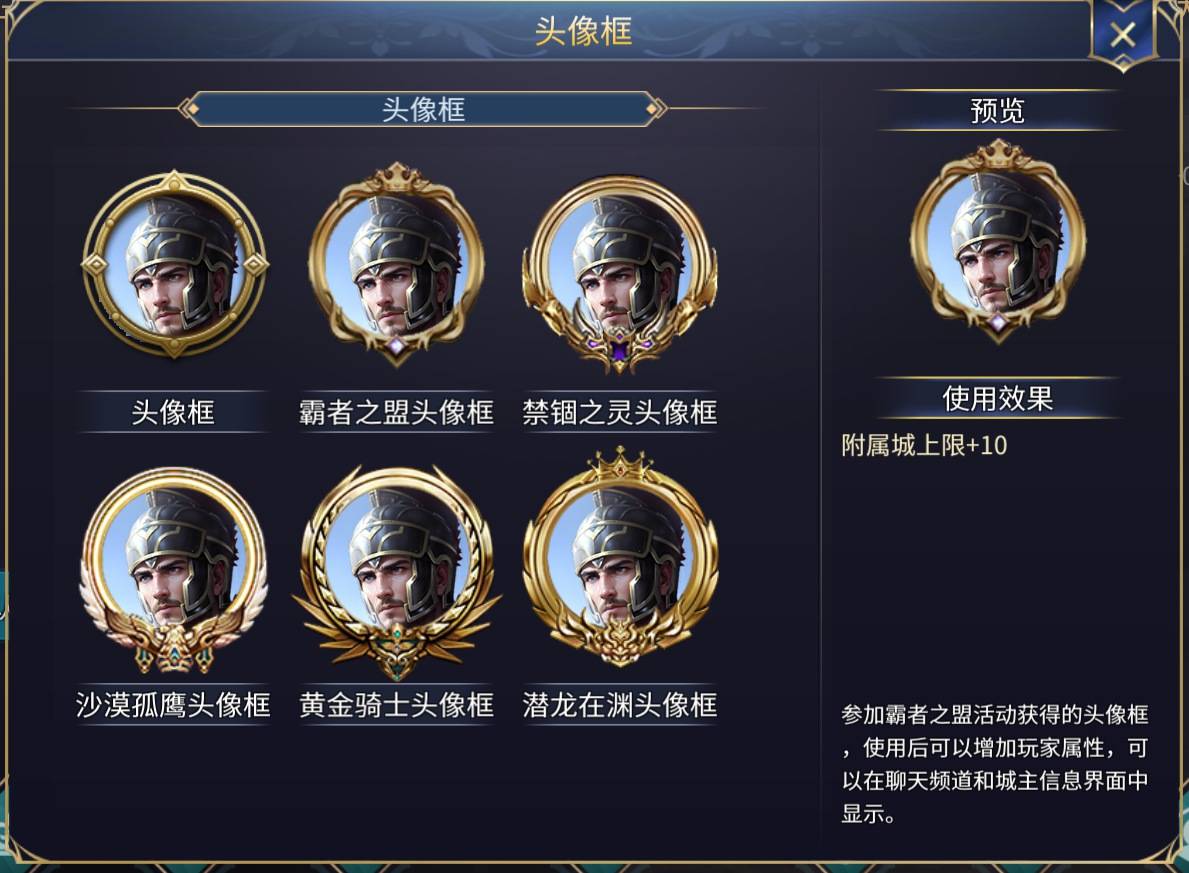Click the 沙漠孤鹰头像框 name label

point(174,705)
